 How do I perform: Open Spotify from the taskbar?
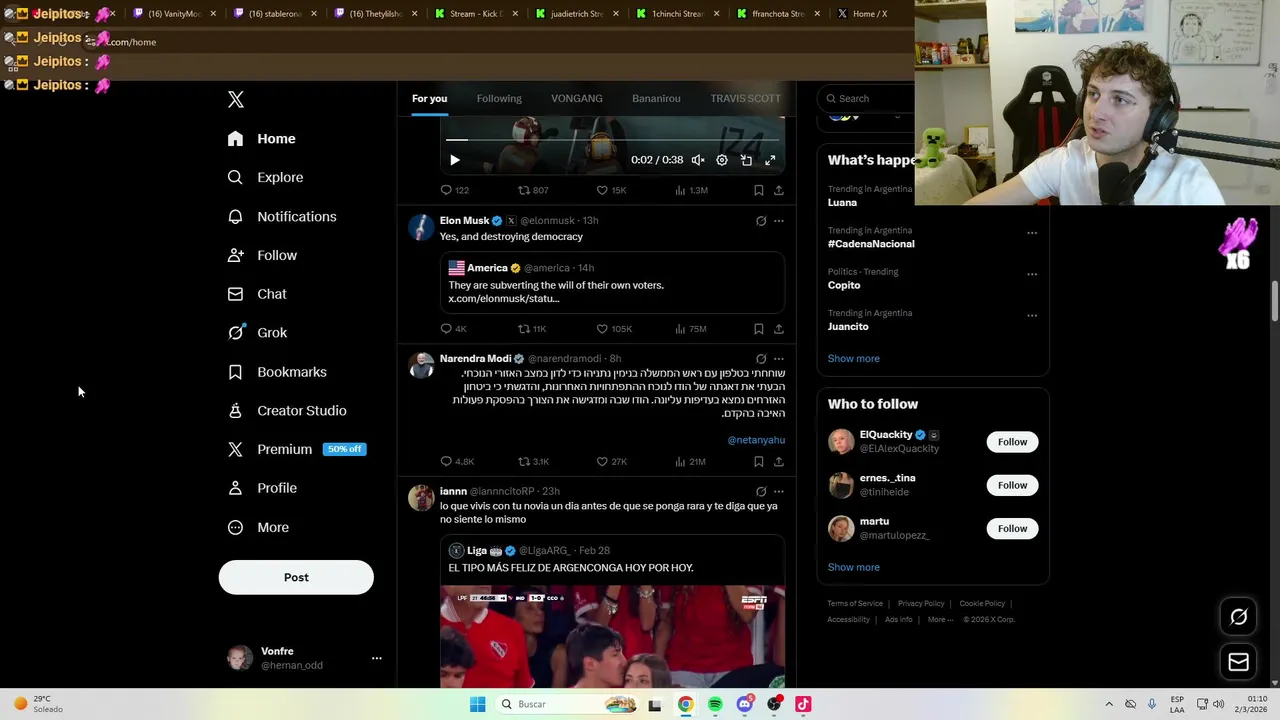(715, 704)
